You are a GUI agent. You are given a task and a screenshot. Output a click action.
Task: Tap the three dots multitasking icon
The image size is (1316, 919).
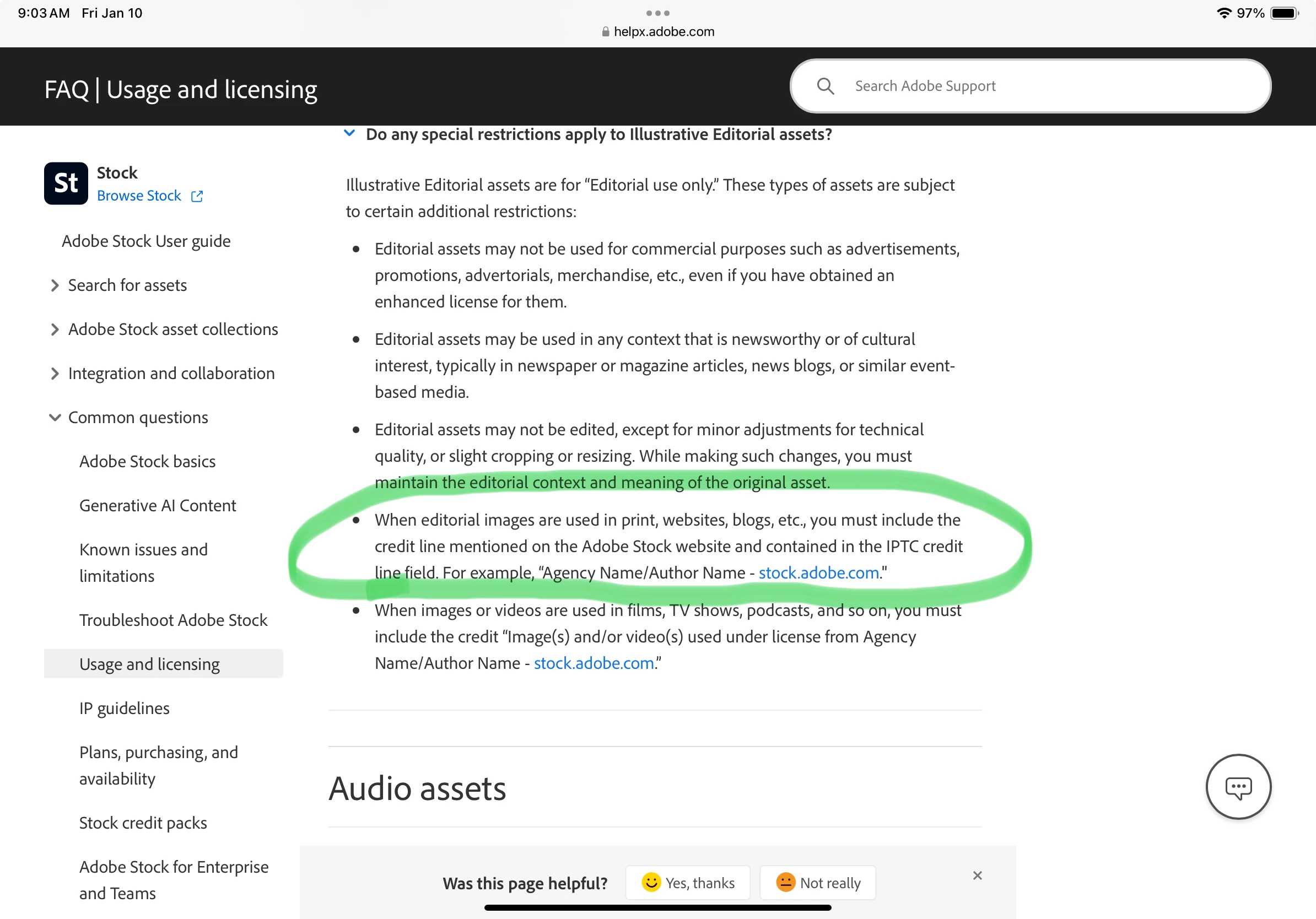(657, 13)
